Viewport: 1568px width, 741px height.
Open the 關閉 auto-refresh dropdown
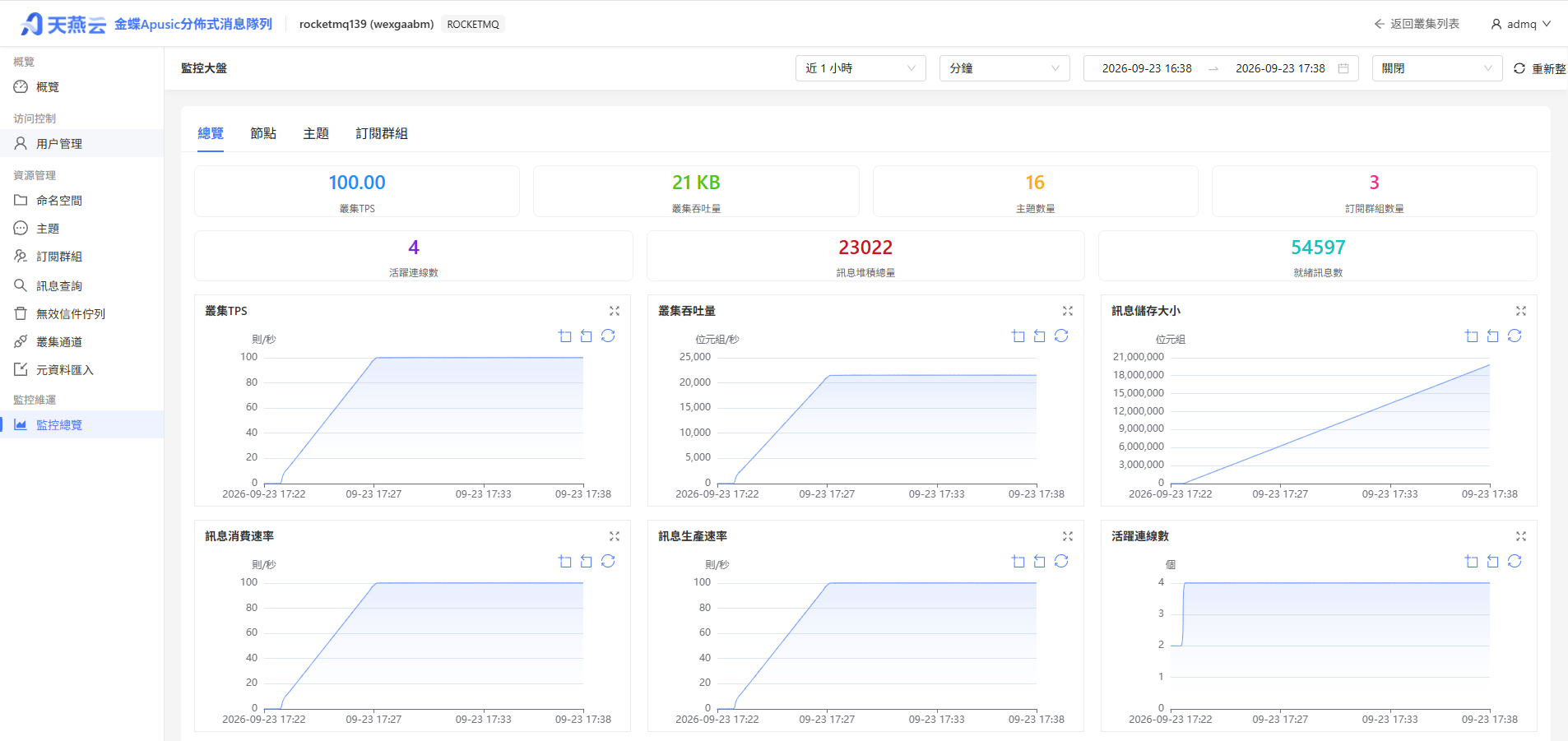[x=1437, y=68]
